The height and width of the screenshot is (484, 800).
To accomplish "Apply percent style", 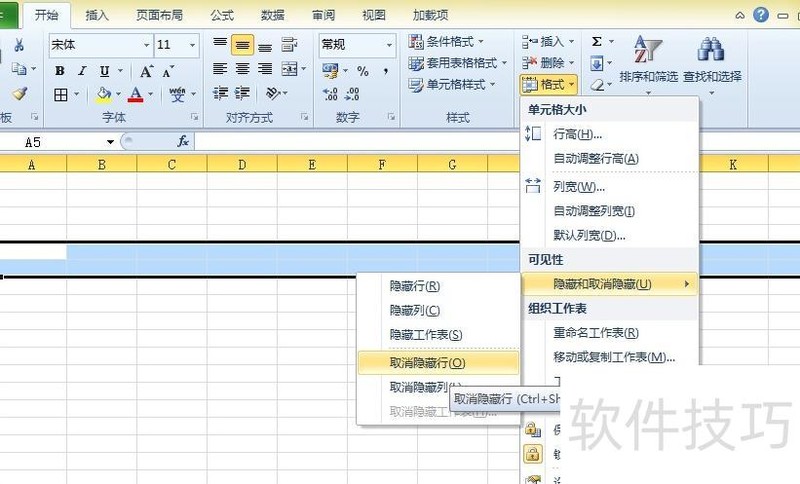I will point(363,71).
